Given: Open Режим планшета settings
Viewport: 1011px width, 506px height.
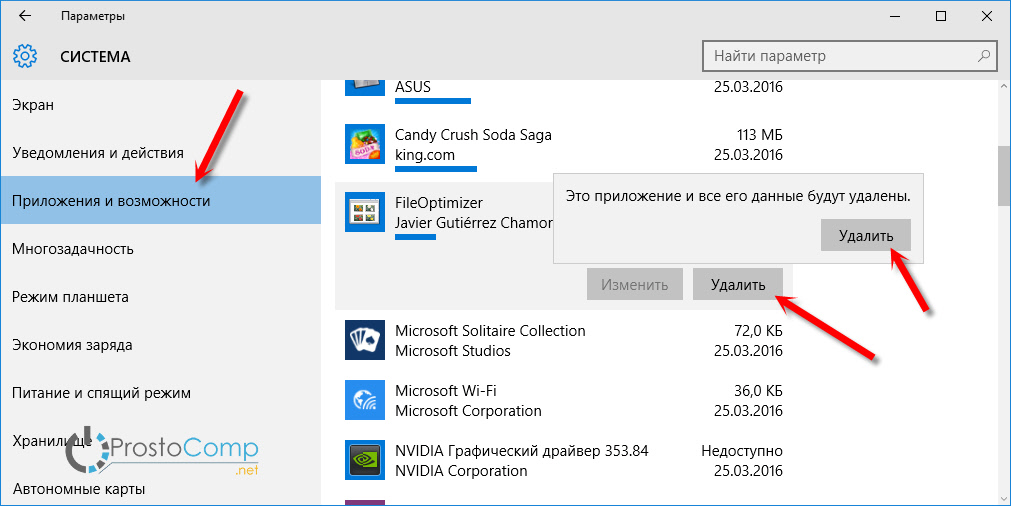Looking at the screenshot, I should (70, 297).
